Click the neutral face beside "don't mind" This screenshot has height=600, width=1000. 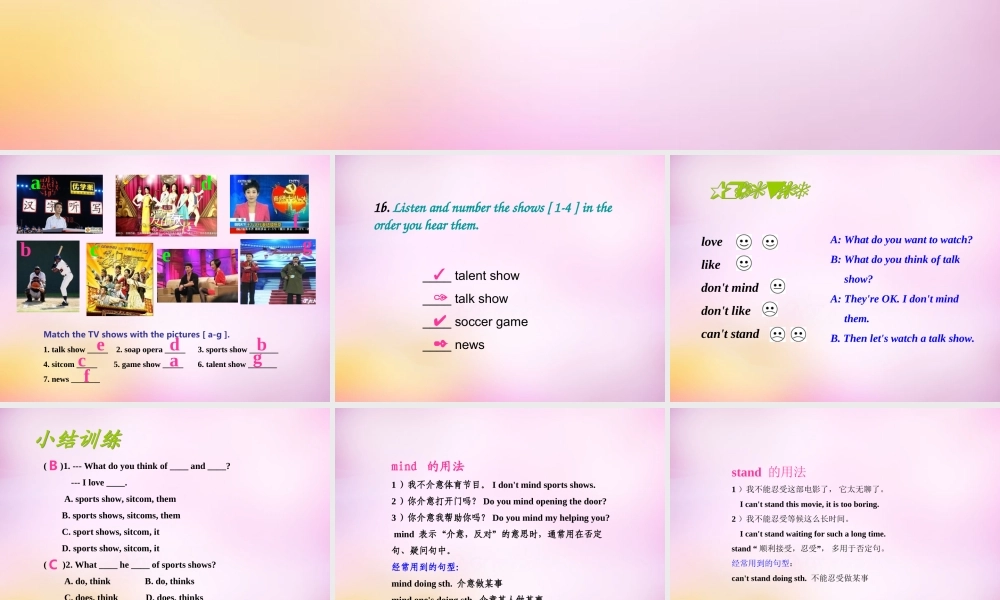(x=778, y=286)
